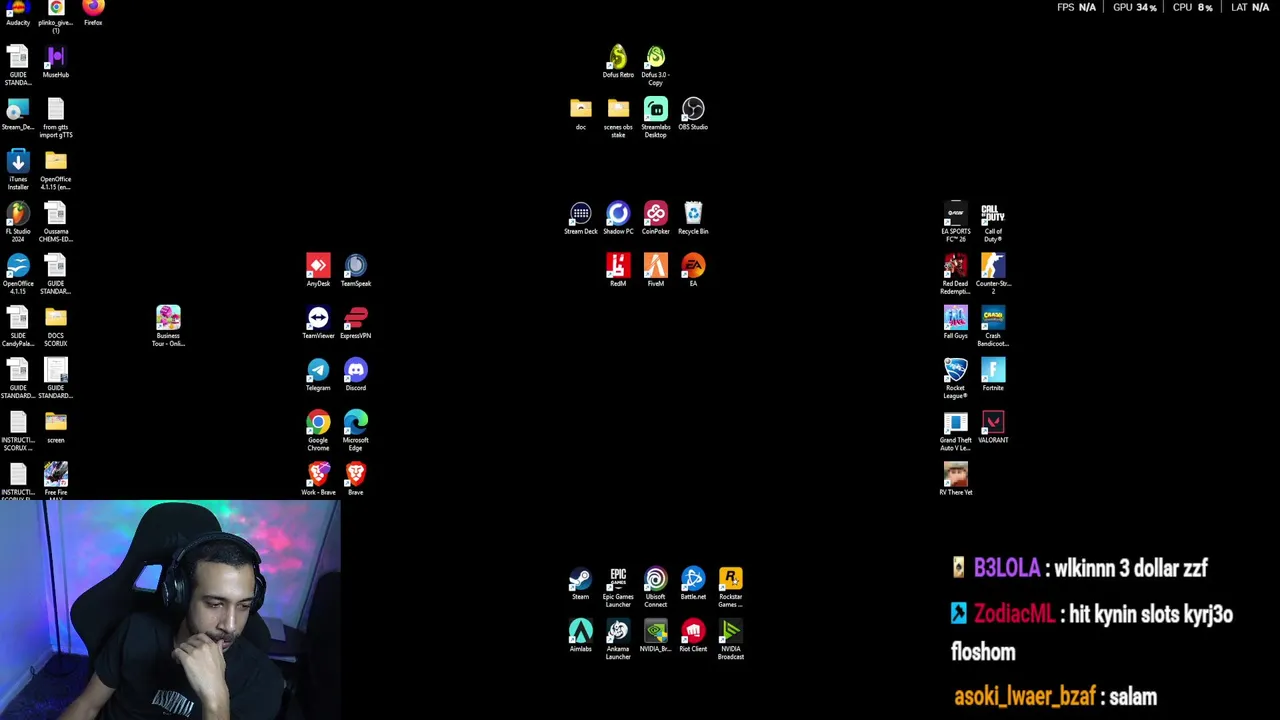This screenshot has height=720, width=1280.
Task: Launch VALORANT from desktop
Action: pyautogui.click(x=993, y=426)
